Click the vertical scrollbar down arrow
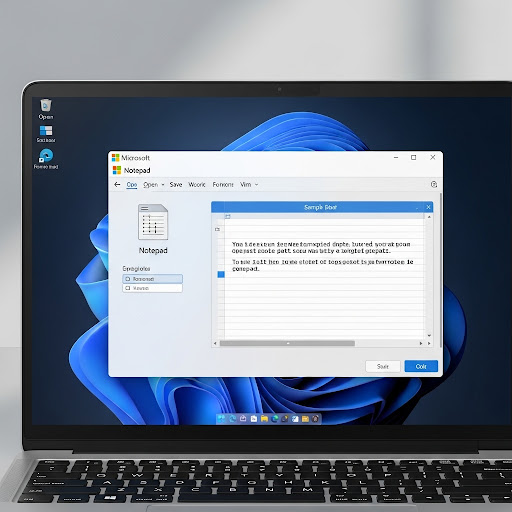This screenshot has width=512, height=512. [x=429, y=335]
